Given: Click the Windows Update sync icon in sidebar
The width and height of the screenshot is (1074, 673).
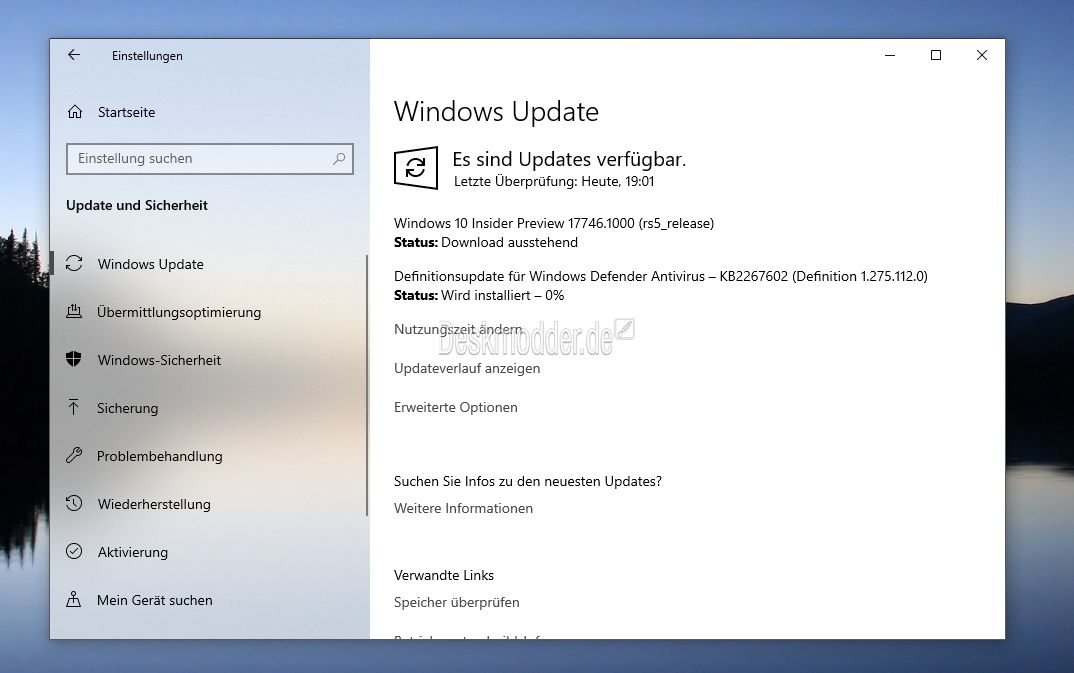Looking at the screenshot, I should 74,264.
